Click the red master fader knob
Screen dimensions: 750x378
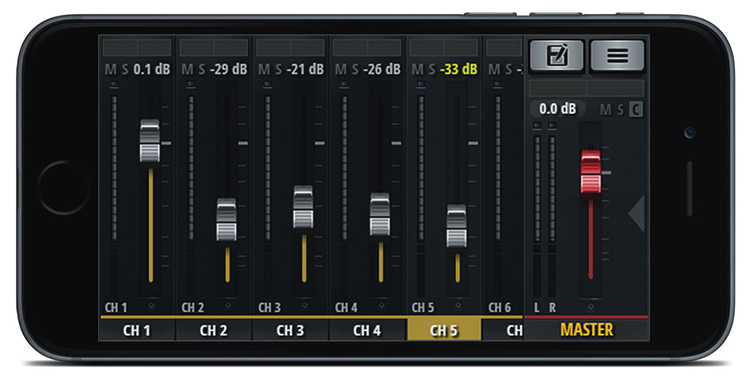[591, 172]
